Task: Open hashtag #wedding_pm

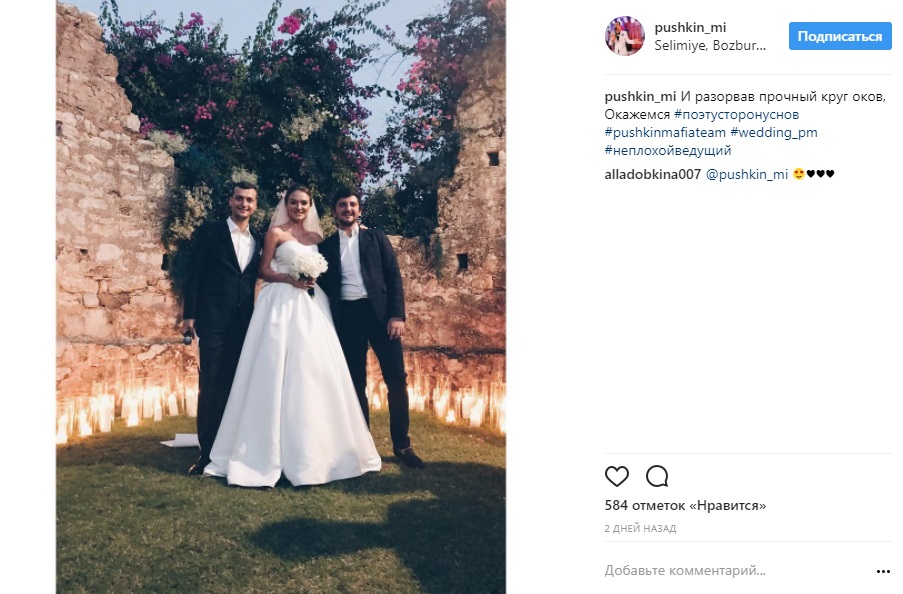Action: 773,133
